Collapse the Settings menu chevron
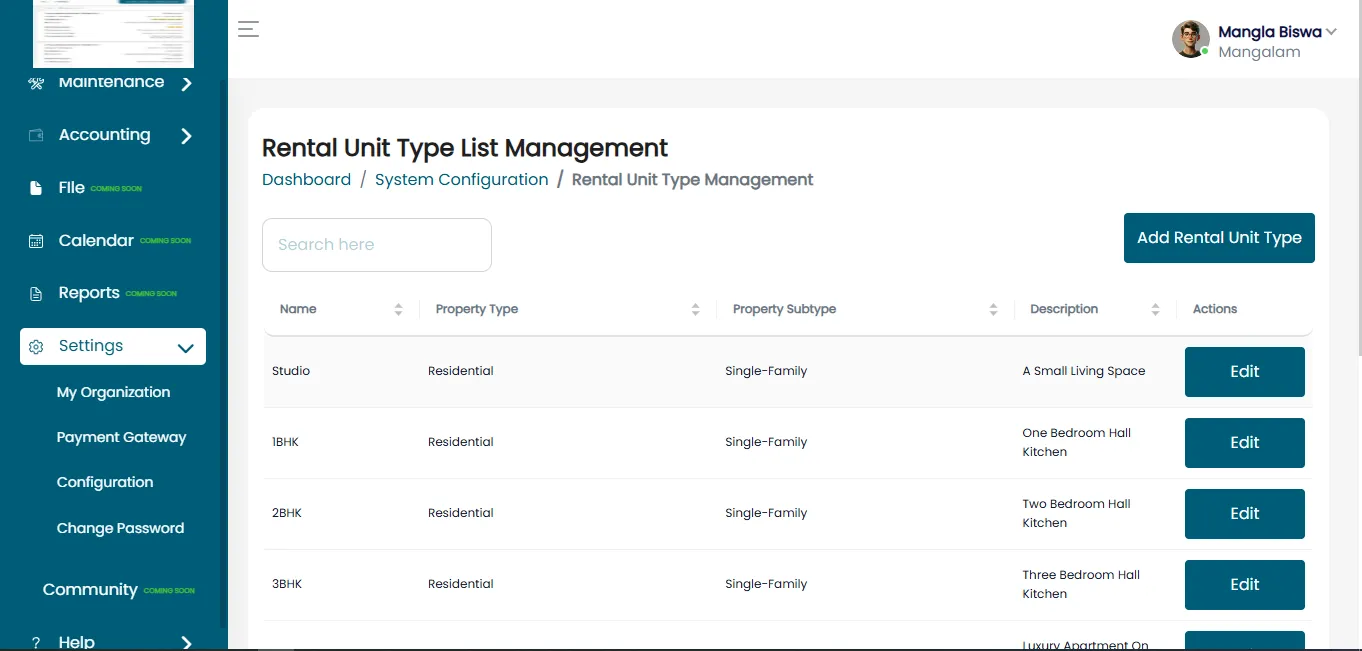Screen dimensions: 1362x651 coord(185,348)
